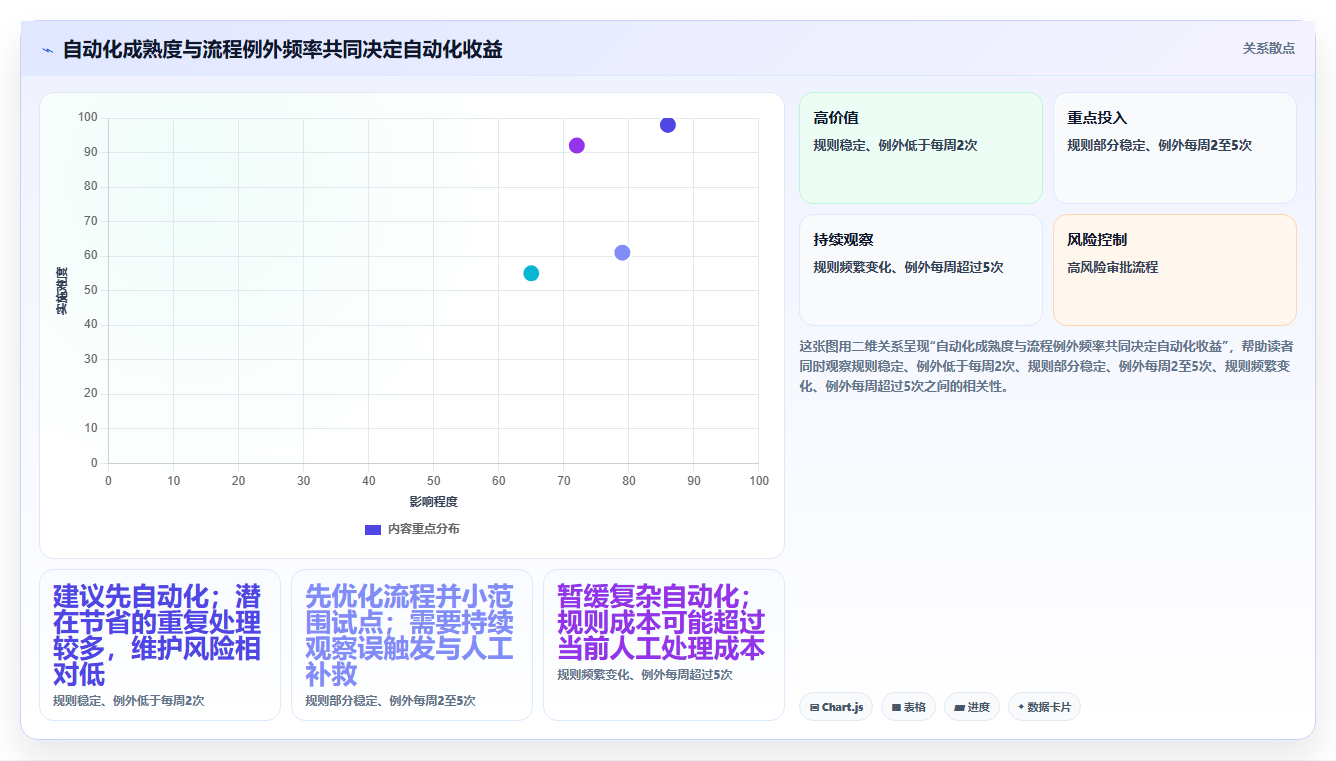Click the x-axis tick label 50
This screenshot has height=761, width=1336.
point(433,481)
